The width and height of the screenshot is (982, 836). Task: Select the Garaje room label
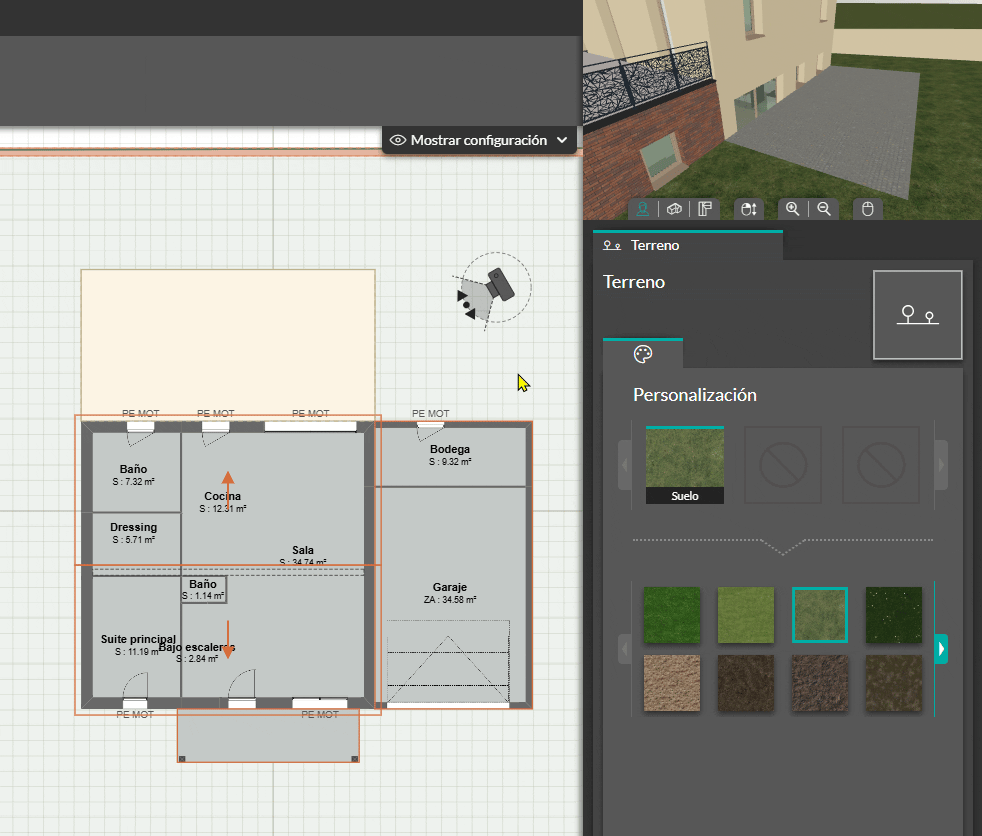point(450,587)
